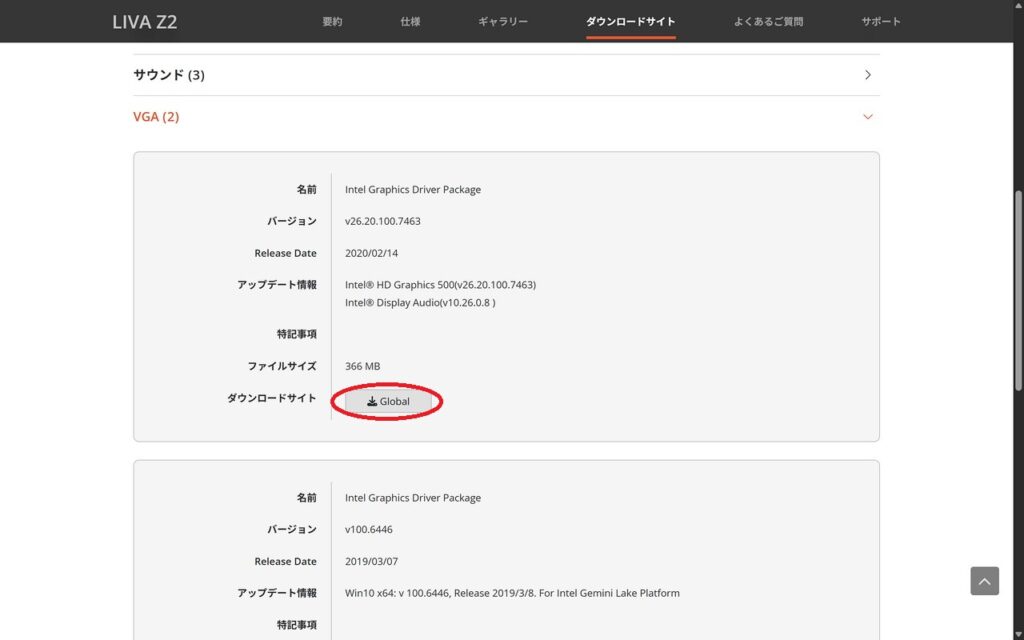Expand the サウンド section with its right chevron

click(867, 75)
